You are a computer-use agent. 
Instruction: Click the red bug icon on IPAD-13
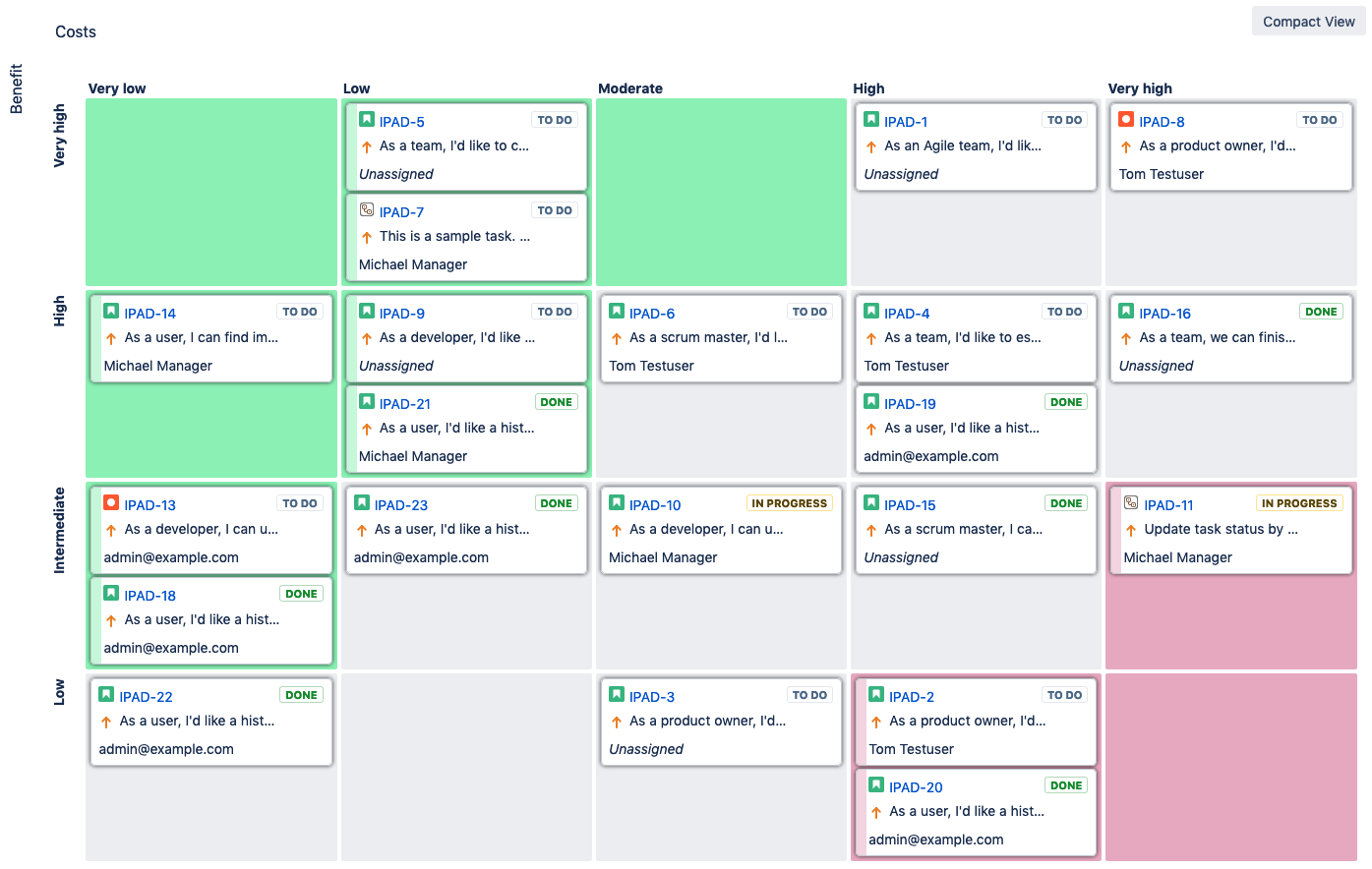pyautogui.click(x=111, y=503)
